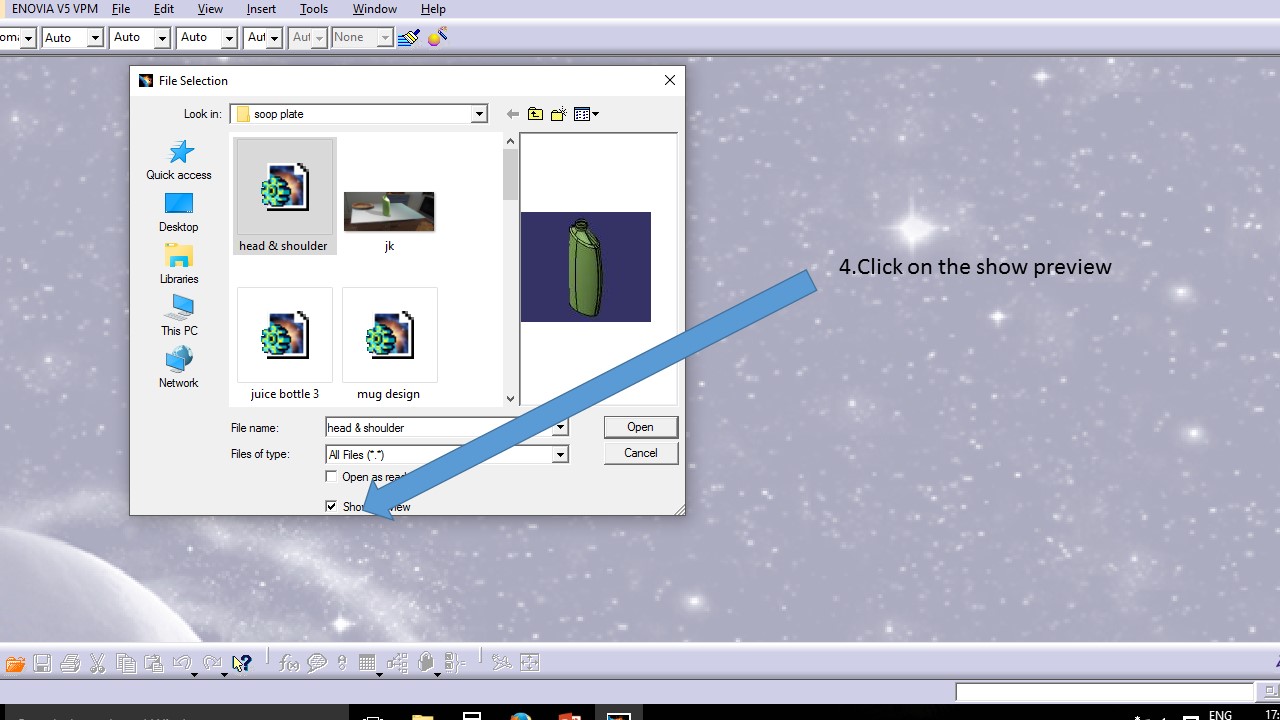Click the Redo arrow icon
1280x720 pixels.
(x=211, y=662)
